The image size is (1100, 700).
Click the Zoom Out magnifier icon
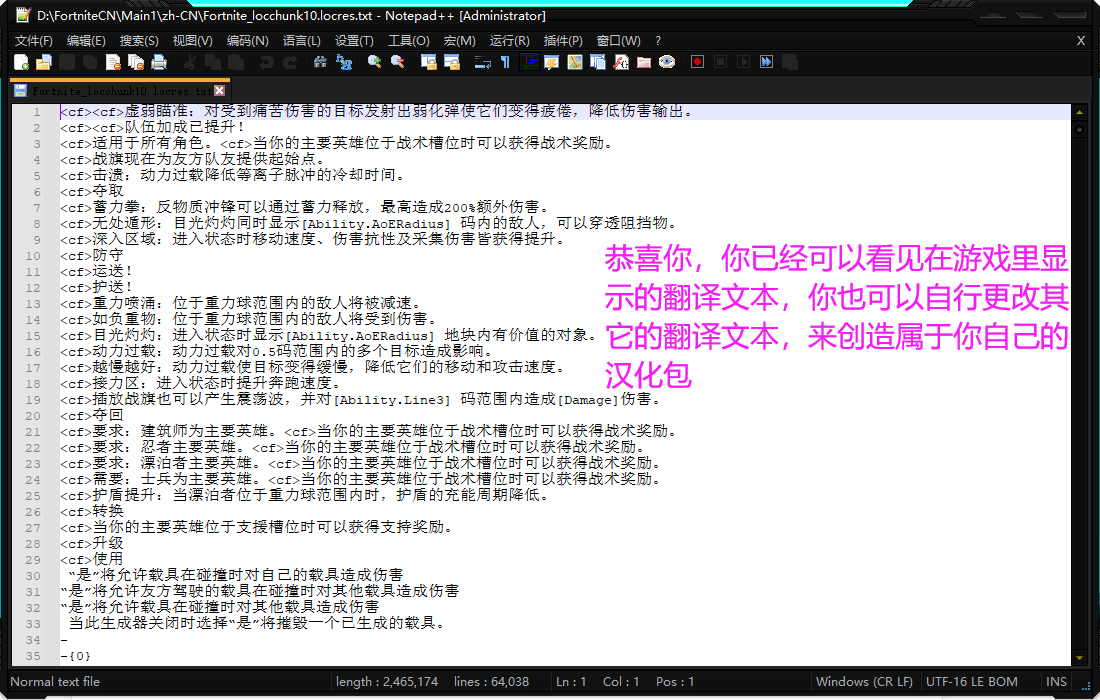point(398,62)
